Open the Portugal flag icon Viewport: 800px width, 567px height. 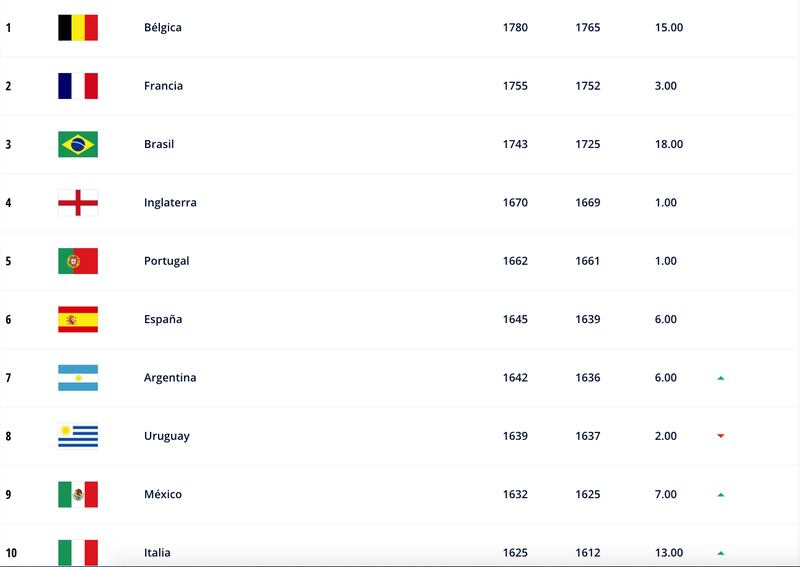click(78, 261)
